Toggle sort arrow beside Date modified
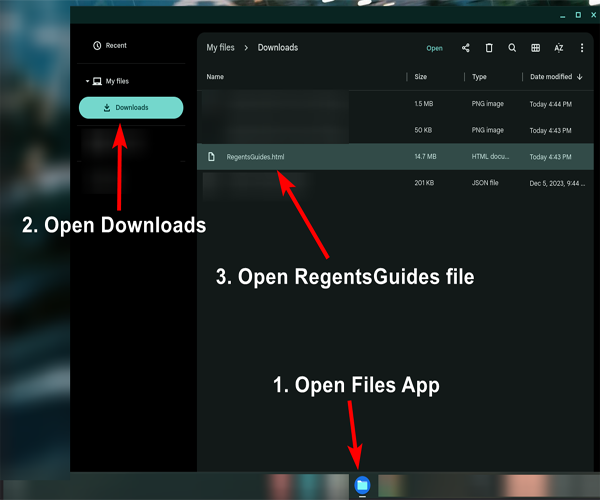 pyautogui.click(x=580, y=77)
